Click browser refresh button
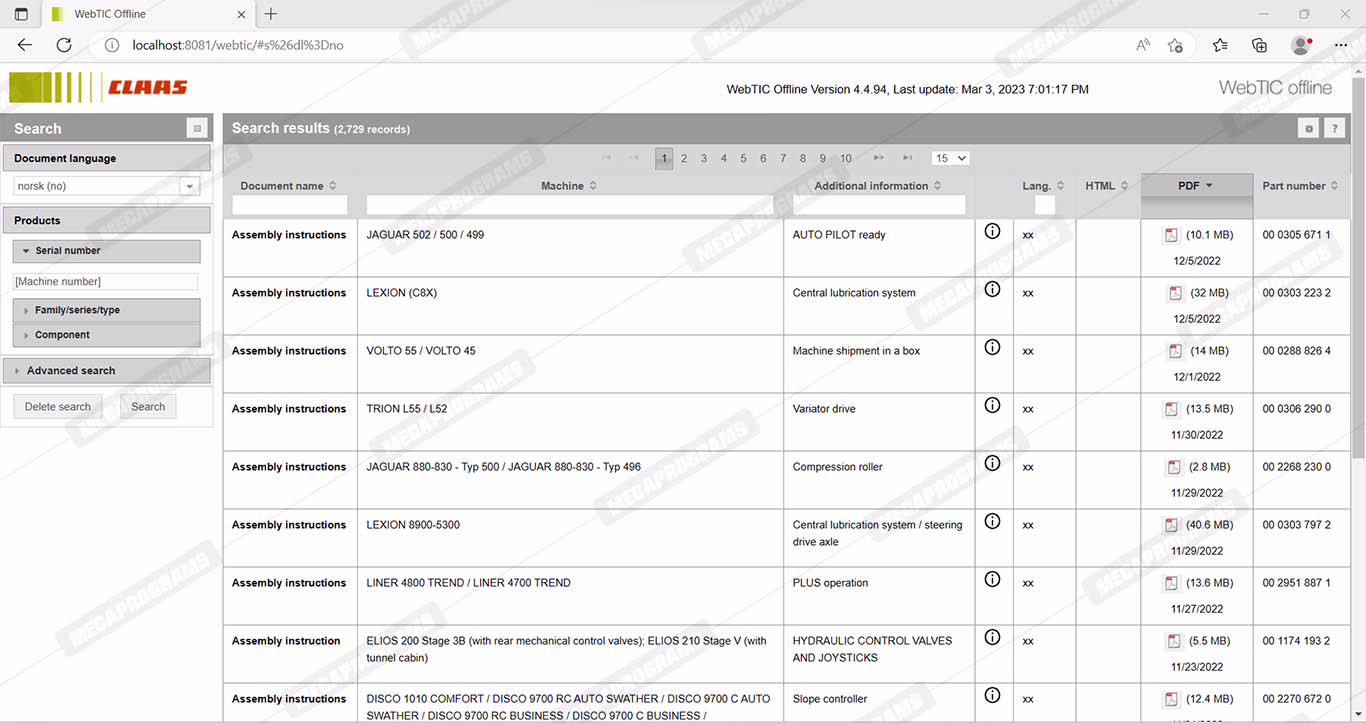Image resolution: width=1366 pixels, height=723 pixels. 64,45
